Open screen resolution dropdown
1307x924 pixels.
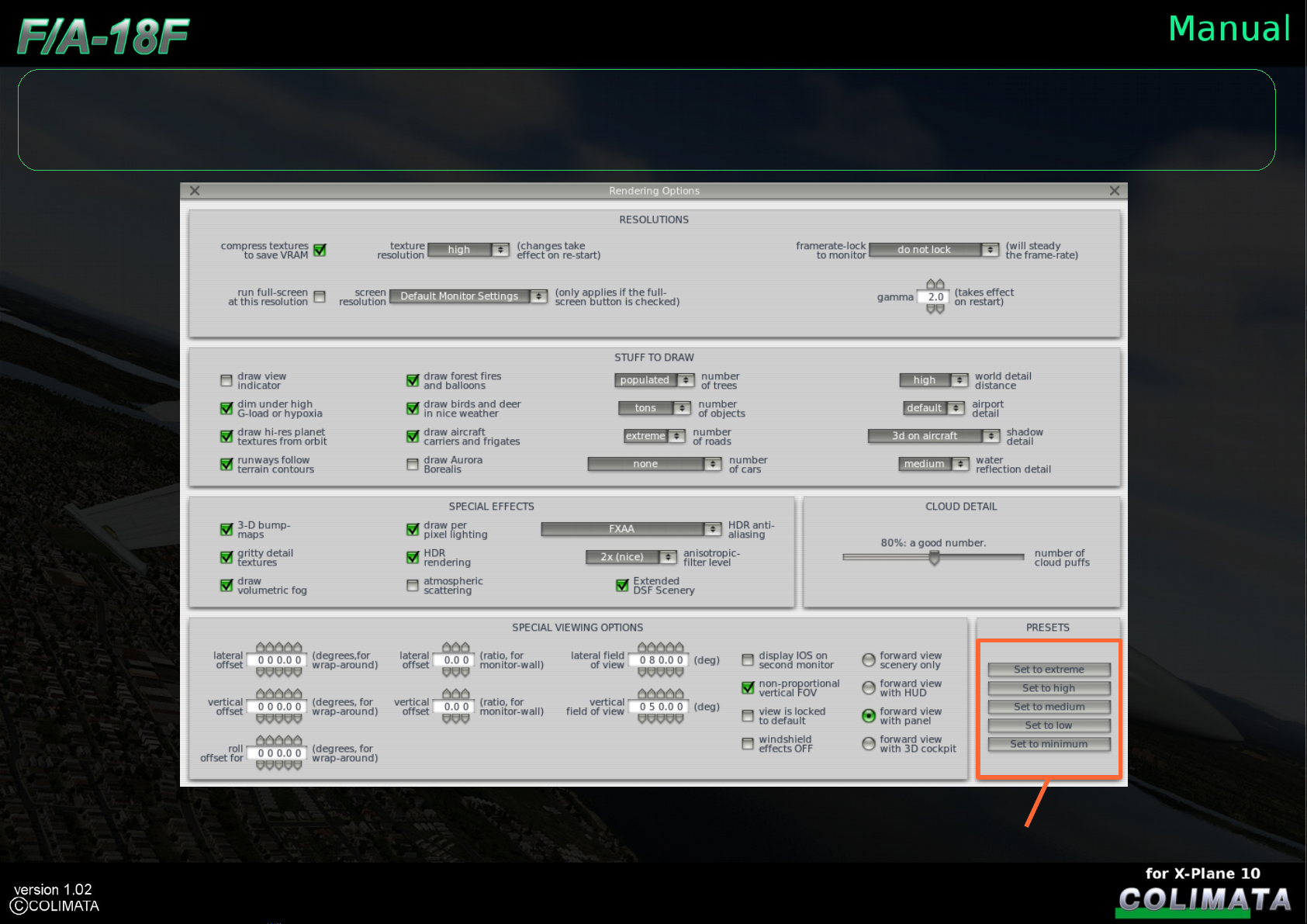tap(469, 296)
